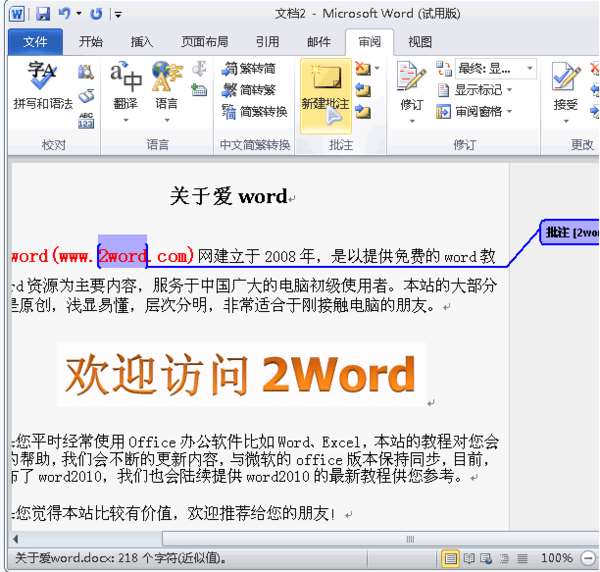The image size is (600, 572).
Task: Expand the 翻译 dropdown arrow
Action: click(126, 121)
